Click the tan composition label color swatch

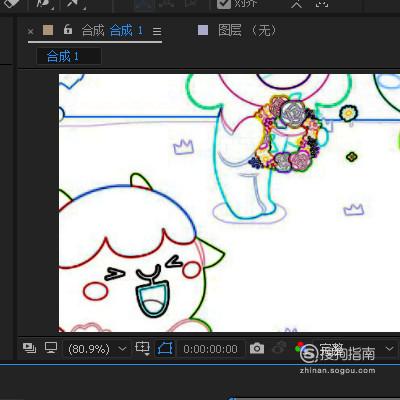(48, 30)
